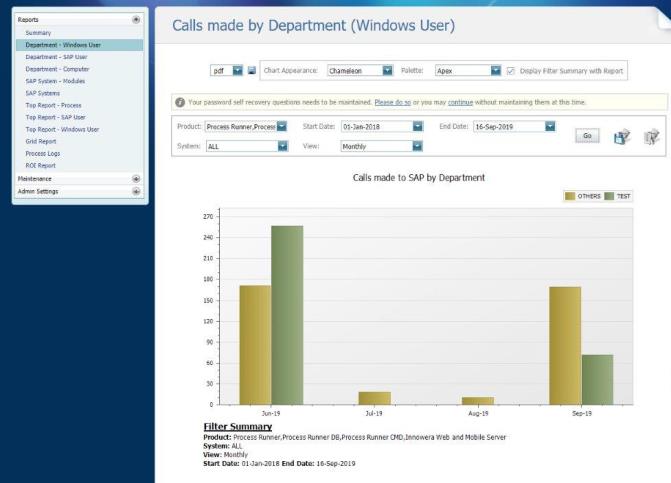
Task: Click the 'Jun-19' axis label
Action: coord(270,414)
